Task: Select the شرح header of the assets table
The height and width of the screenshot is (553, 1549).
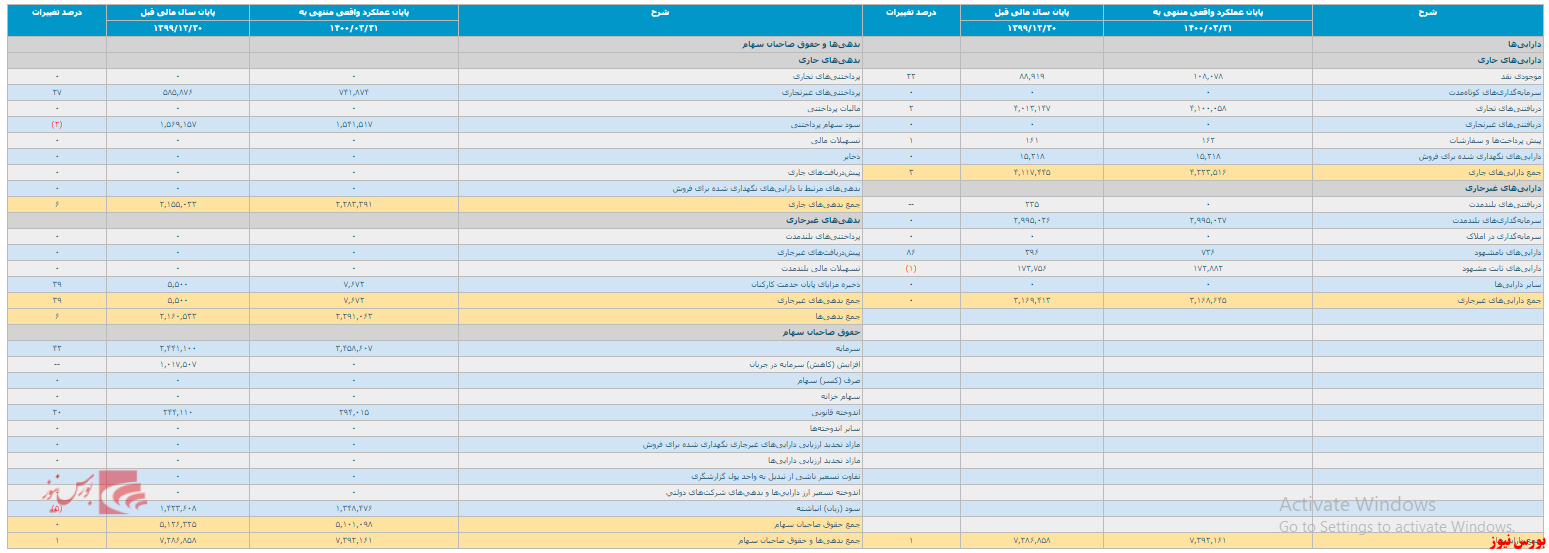Action: (1428, 12)
